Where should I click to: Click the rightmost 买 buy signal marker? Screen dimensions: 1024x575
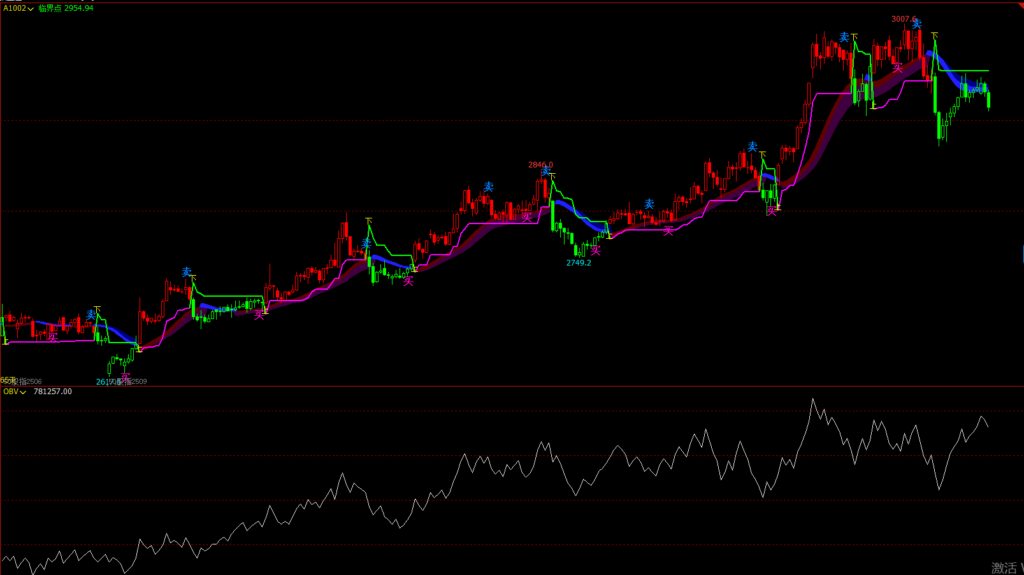898,68
